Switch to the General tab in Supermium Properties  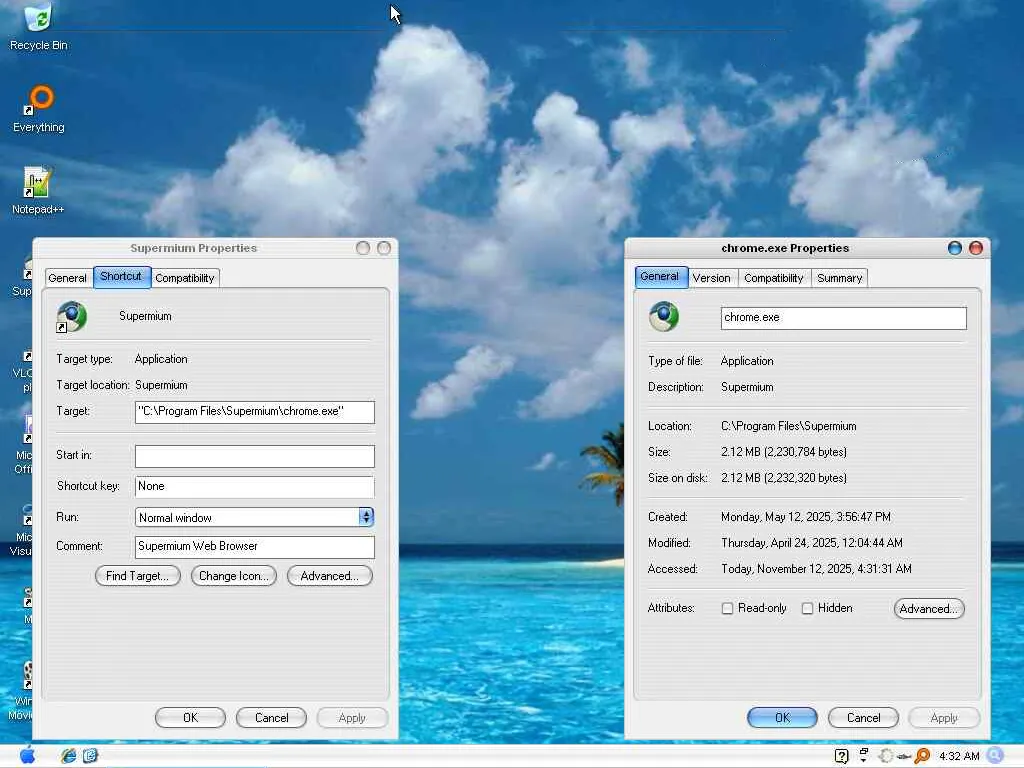(67, 278)
